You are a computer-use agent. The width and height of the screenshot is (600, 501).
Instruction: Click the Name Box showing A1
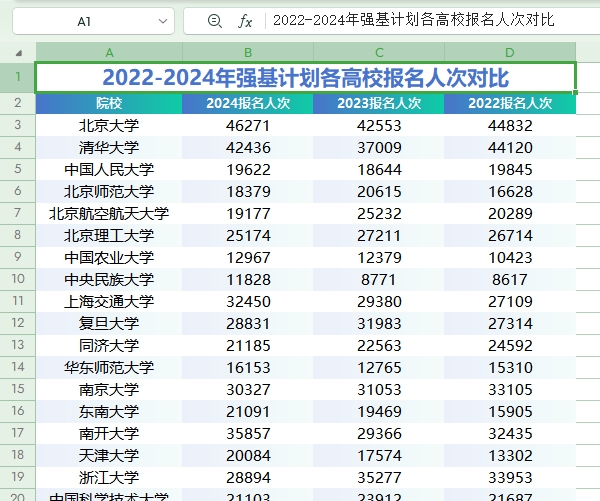(x=93, y=21)
